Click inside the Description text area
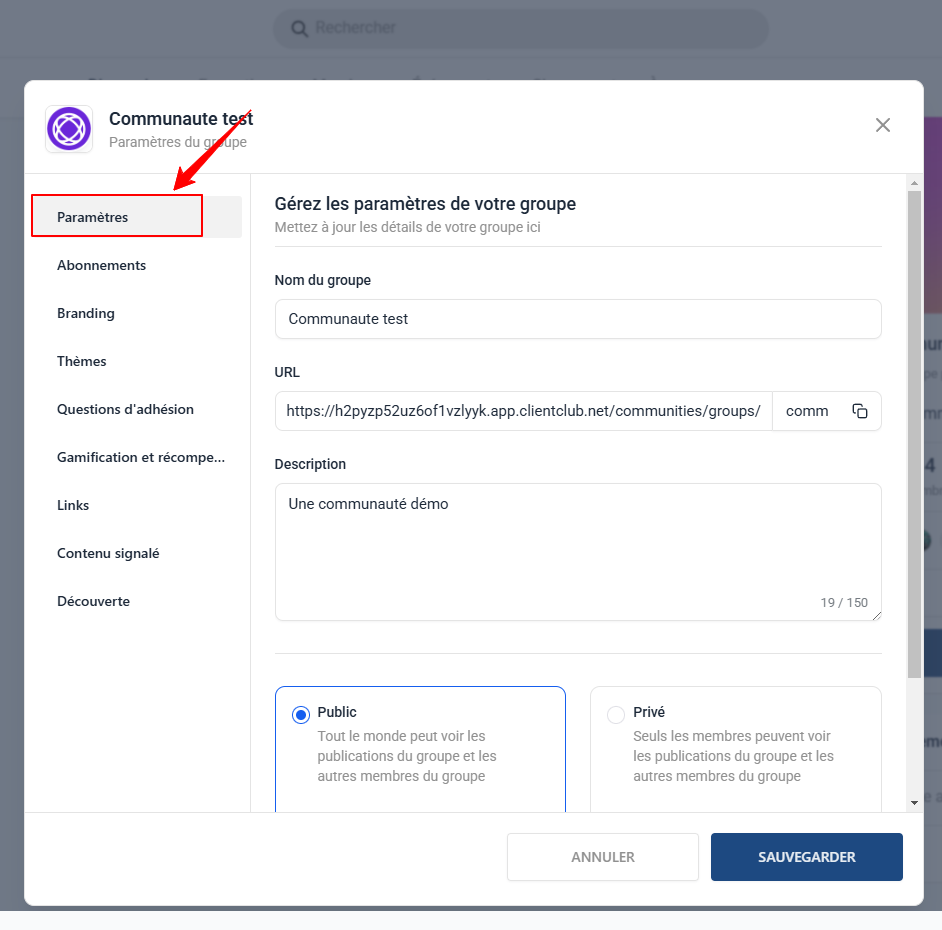This screenshot has width=942, height=930. coord(577,550)
